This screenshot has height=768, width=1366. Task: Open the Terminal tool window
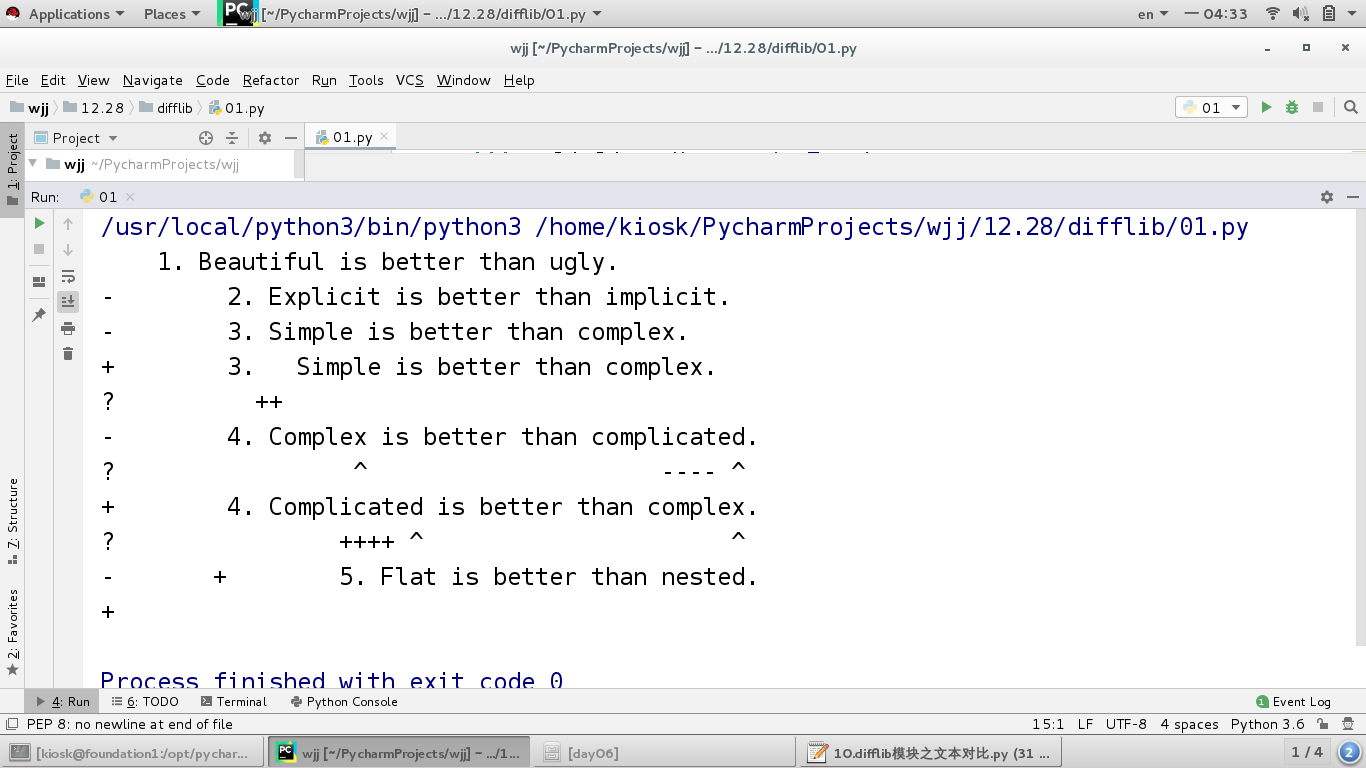233,701
